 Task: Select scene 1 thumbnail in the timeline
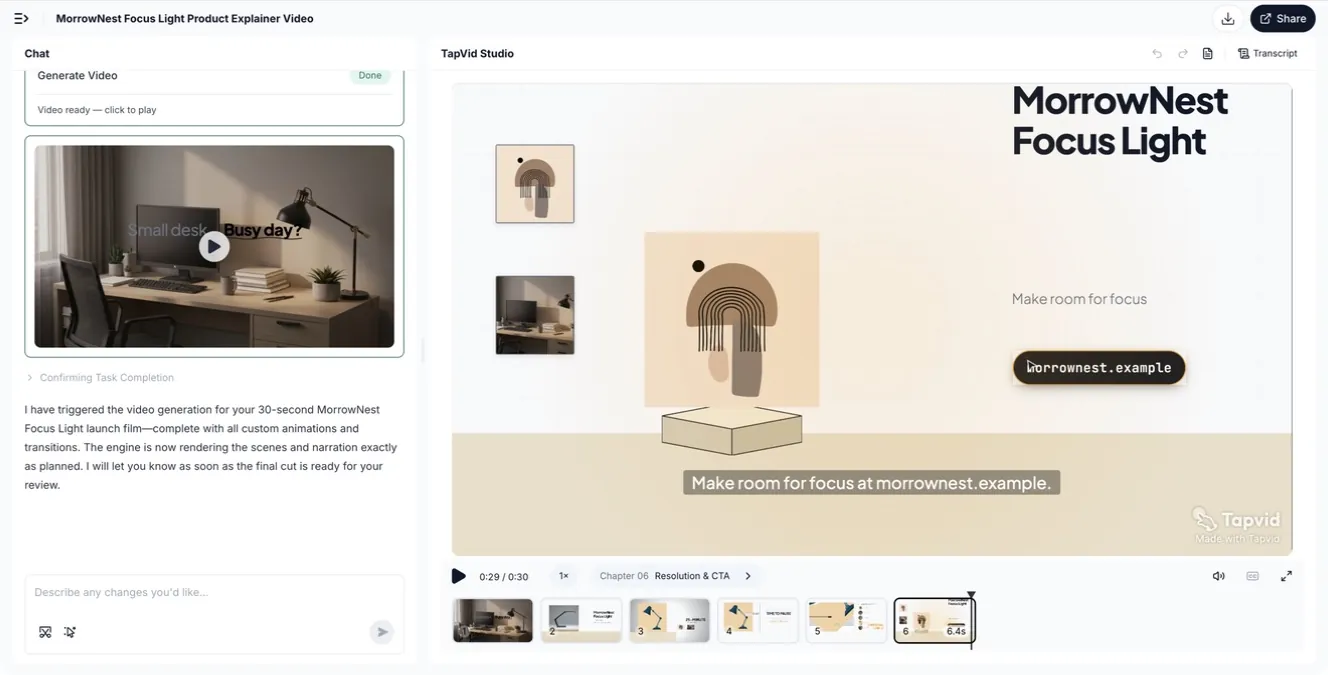click(x=493, y=620)
